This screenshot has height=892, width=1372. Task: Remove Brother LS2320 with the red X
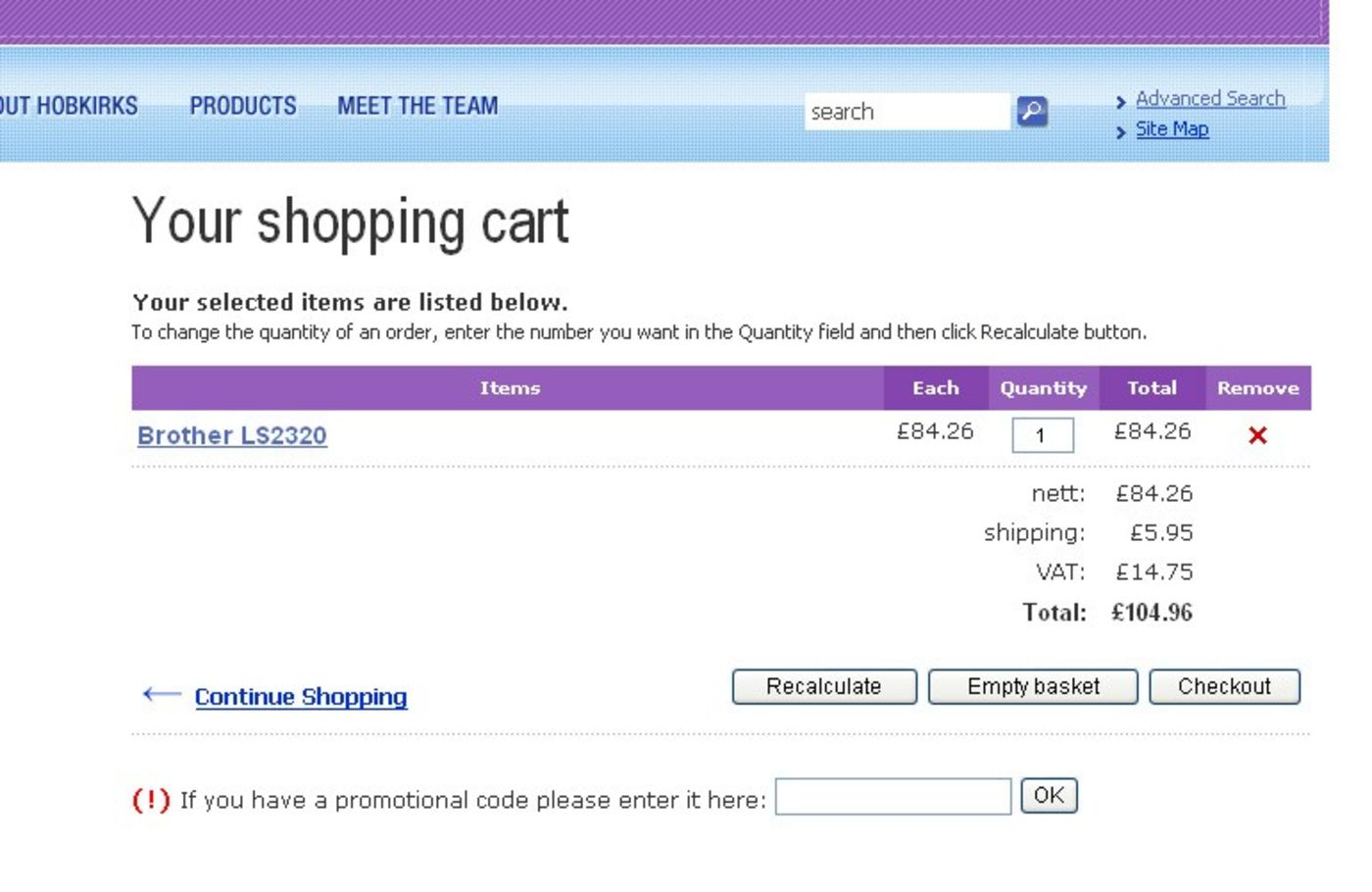pos(1257,435)
